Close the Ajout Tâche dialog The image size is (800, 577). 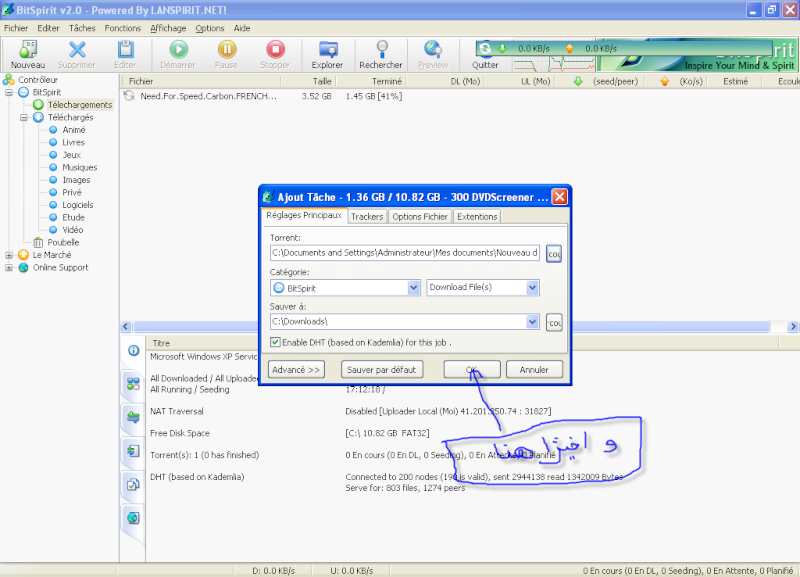(560, 197)
